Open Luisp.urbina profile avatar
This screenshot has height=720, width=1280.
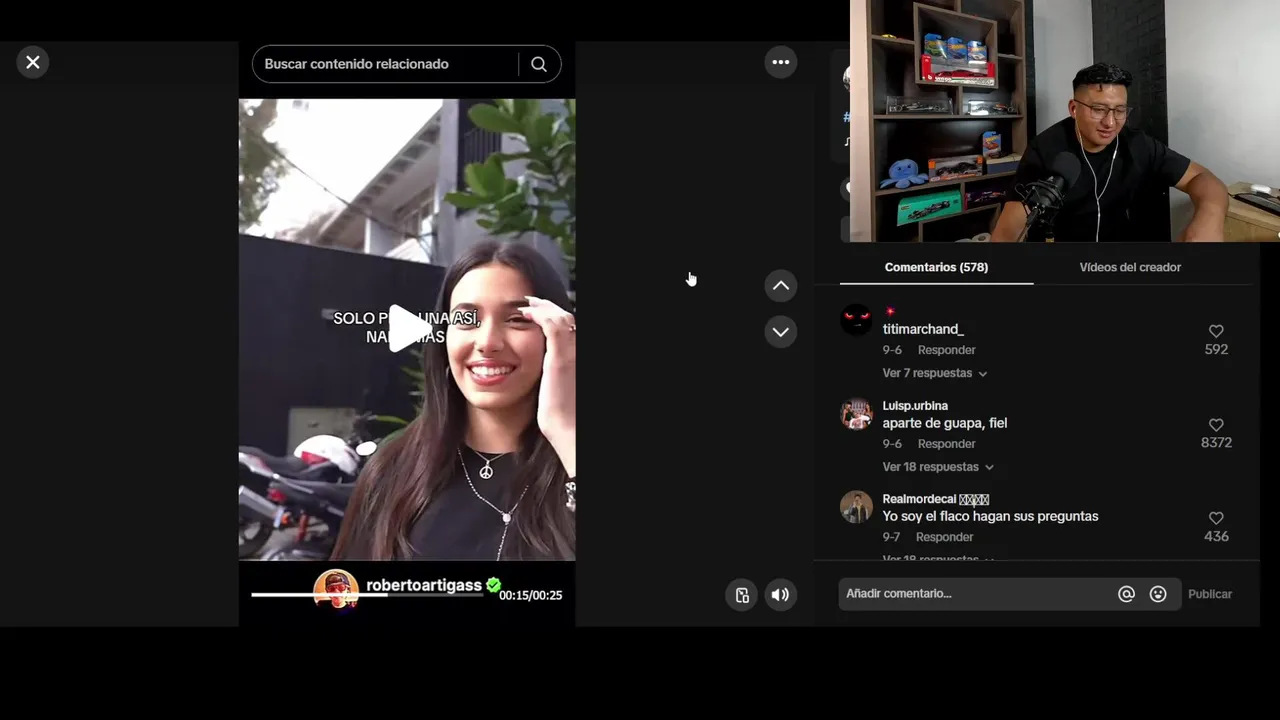coord(856,414)
